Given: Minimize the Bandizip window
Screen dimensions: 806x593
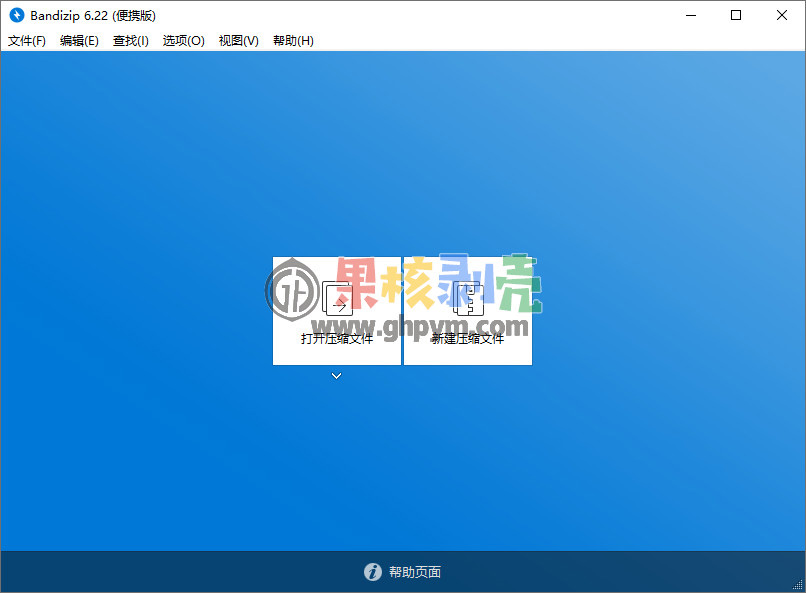Looking at the screenshot, I should [691, 15].
